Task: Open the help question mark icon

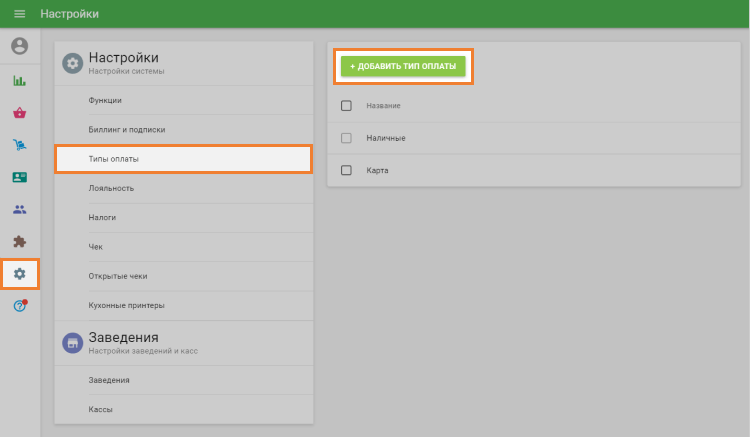Action: tap(20, 306)
